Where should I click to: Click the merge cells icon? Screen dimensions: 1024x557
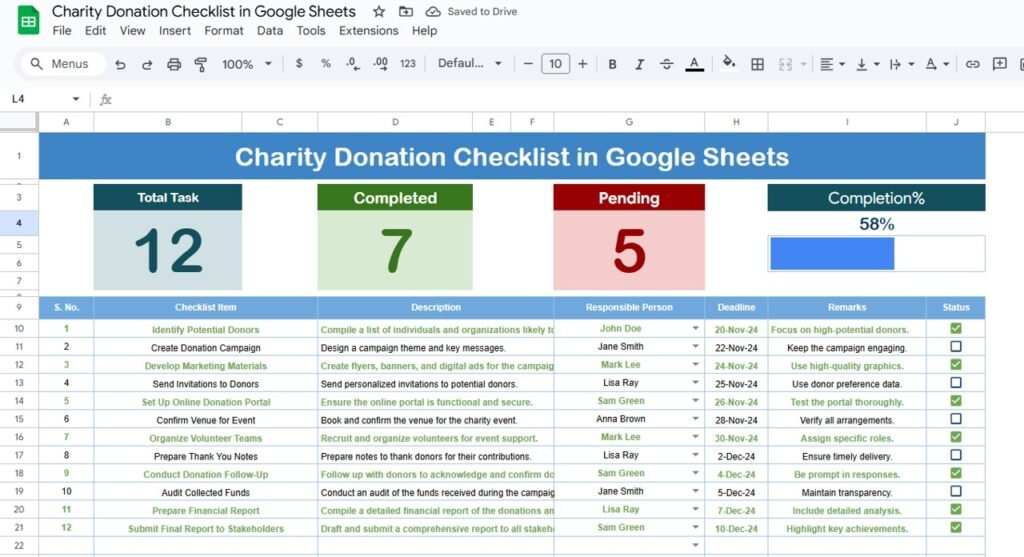(785, 64)
